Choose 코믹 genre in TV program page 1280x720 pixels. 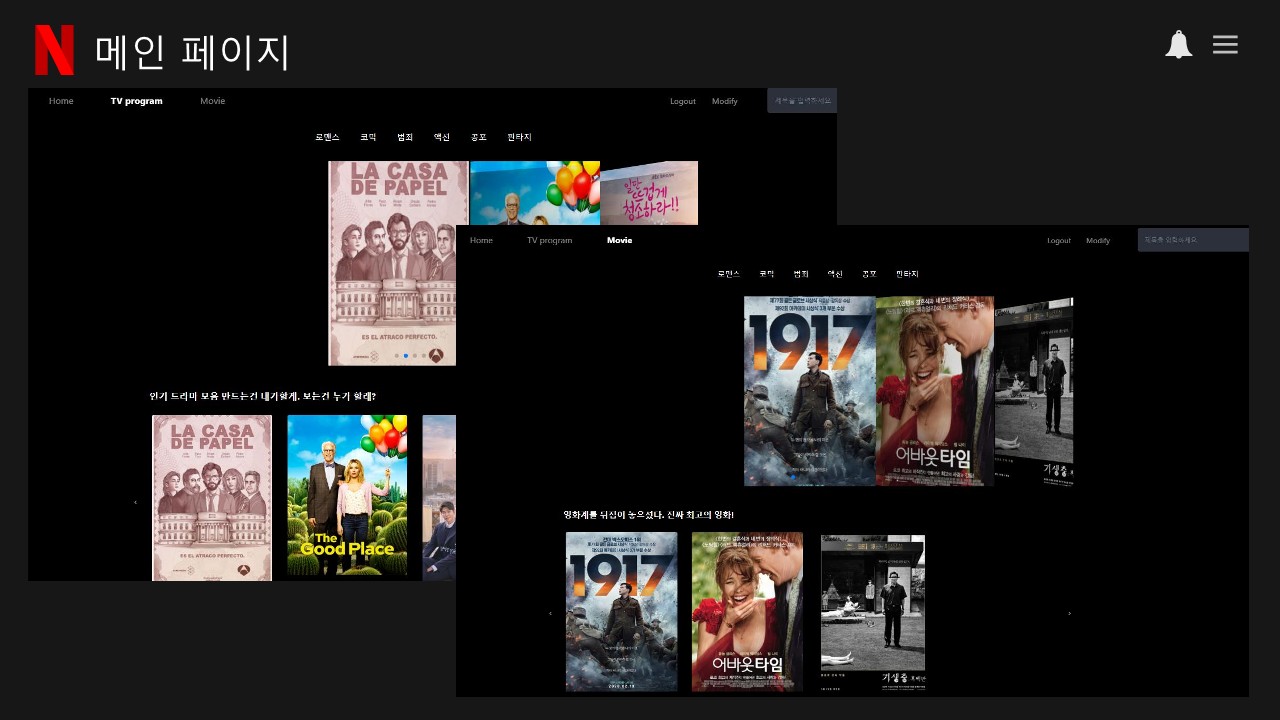click(368, 137)
